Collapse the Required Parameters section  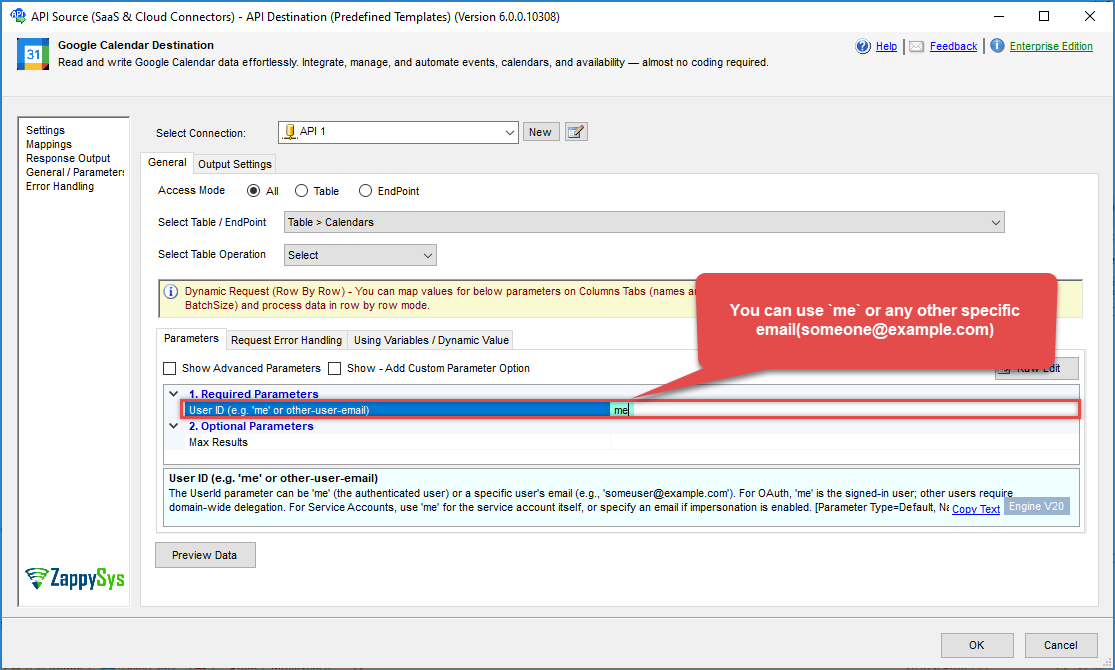174,394
